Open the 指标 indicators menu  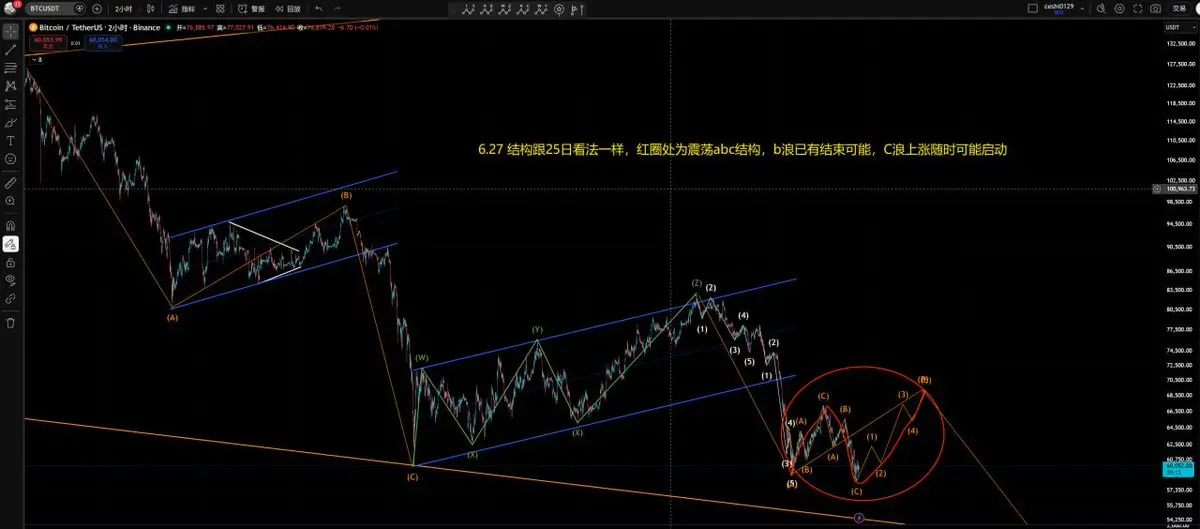tap(181, 8)
